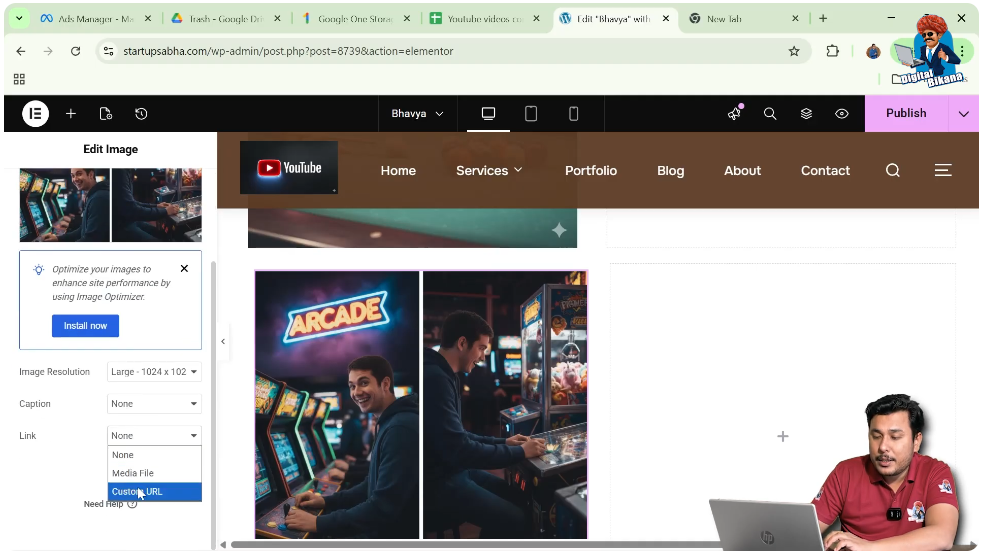Open the What's New megaphone icon
The image size is (984, 553).
(735, 114)
